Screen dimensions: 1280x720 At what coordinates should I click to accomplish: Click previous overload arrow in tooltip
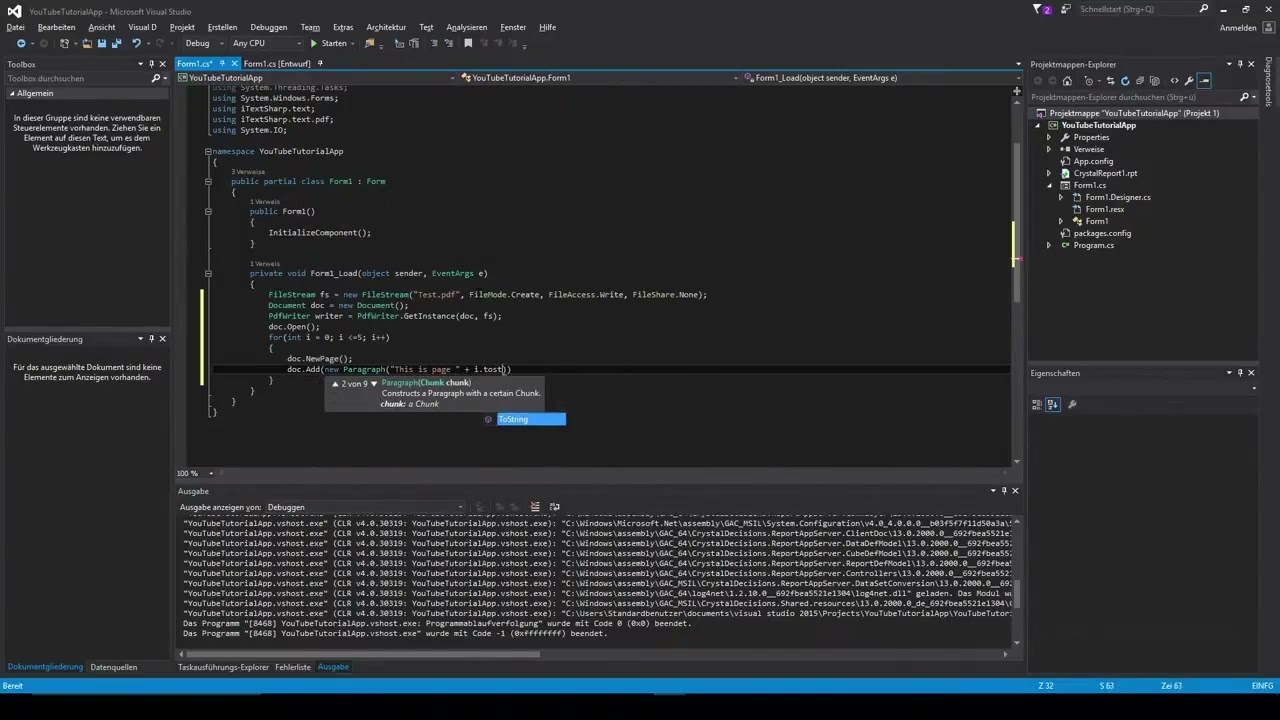pyautogui.click(x=336, y=383)
